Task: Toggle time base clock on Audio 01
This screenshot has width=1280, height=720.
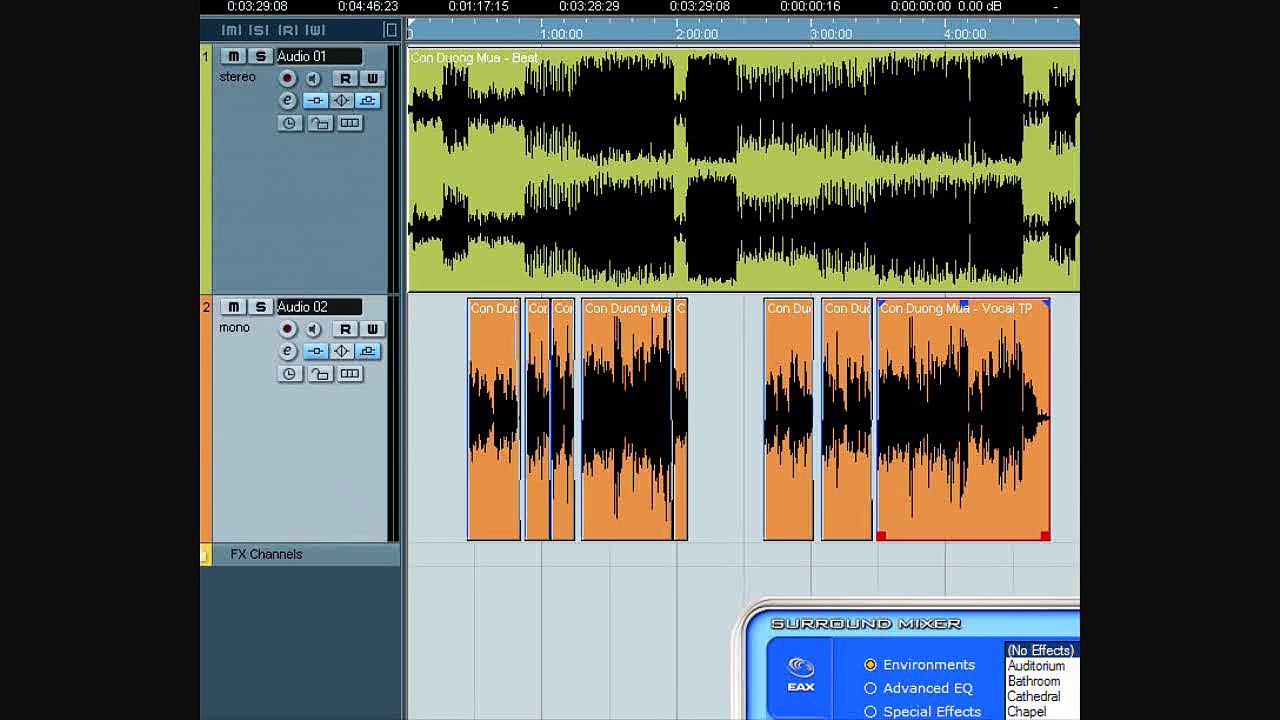Action: coord(289,123)
